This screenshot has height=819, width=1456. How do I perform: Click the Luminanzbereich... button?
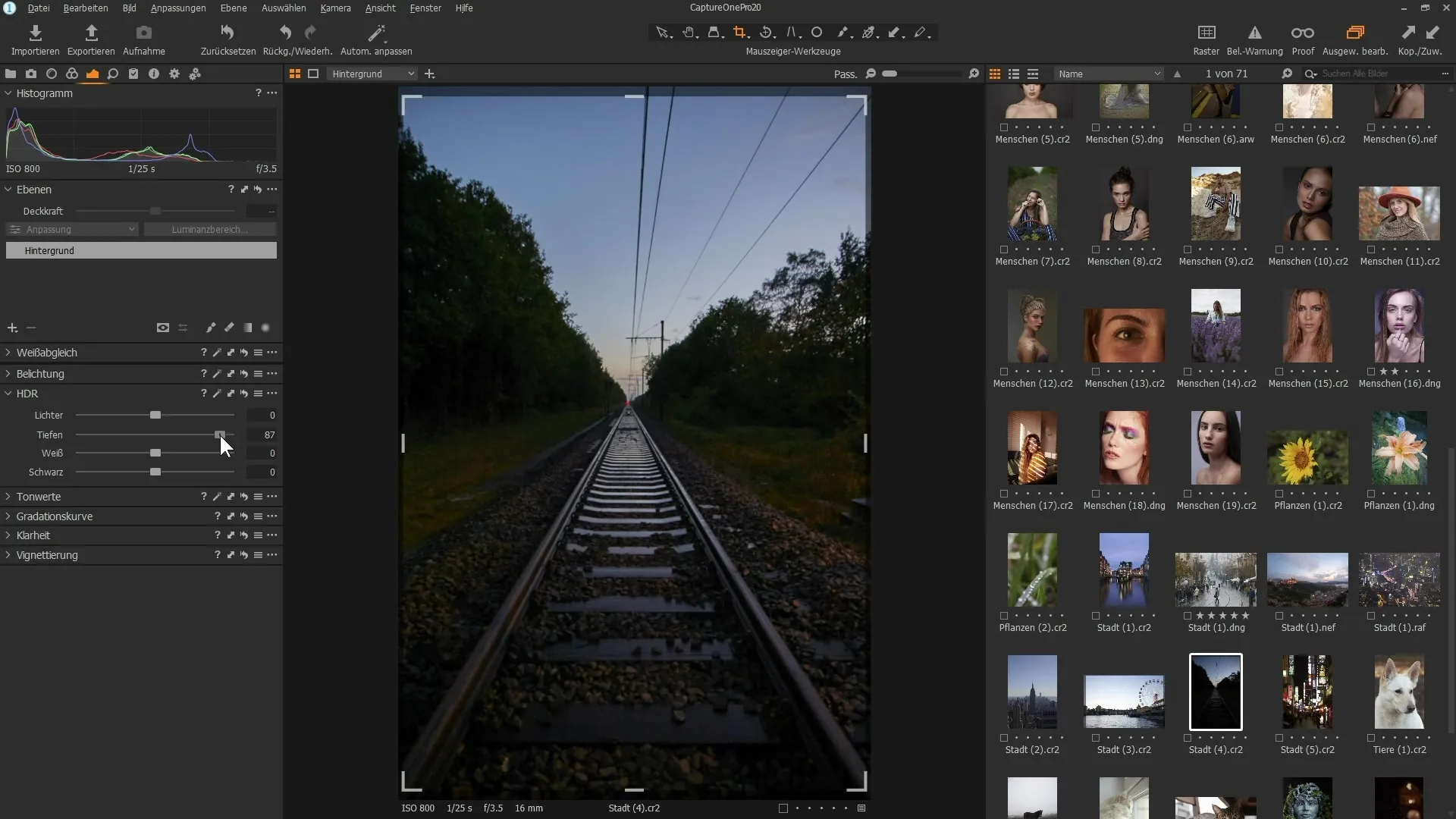point(209,229)
